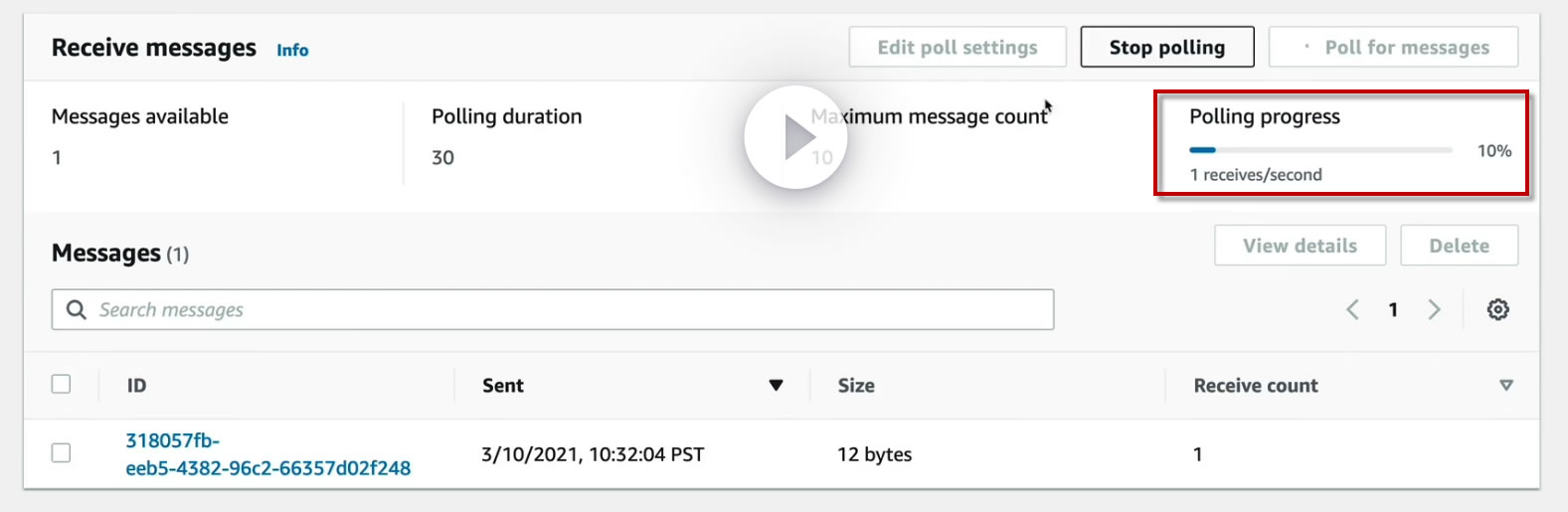Select page 1 in pagination

[x=1393, y=310]
